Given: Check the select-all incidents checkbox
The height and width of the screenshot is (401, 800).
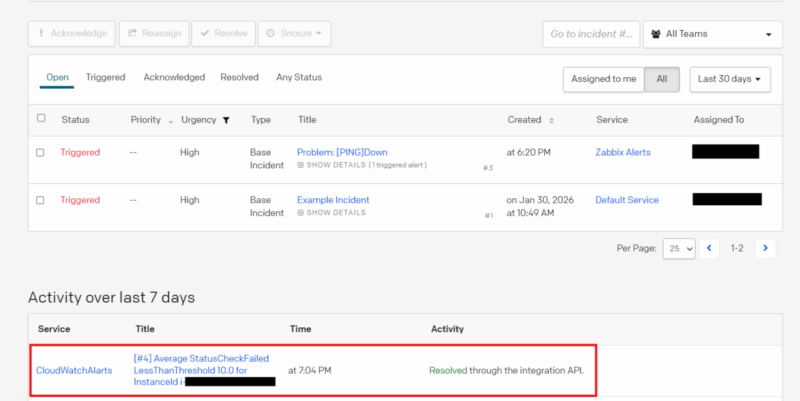Looking at the screenshot, I should click(41, 119).
